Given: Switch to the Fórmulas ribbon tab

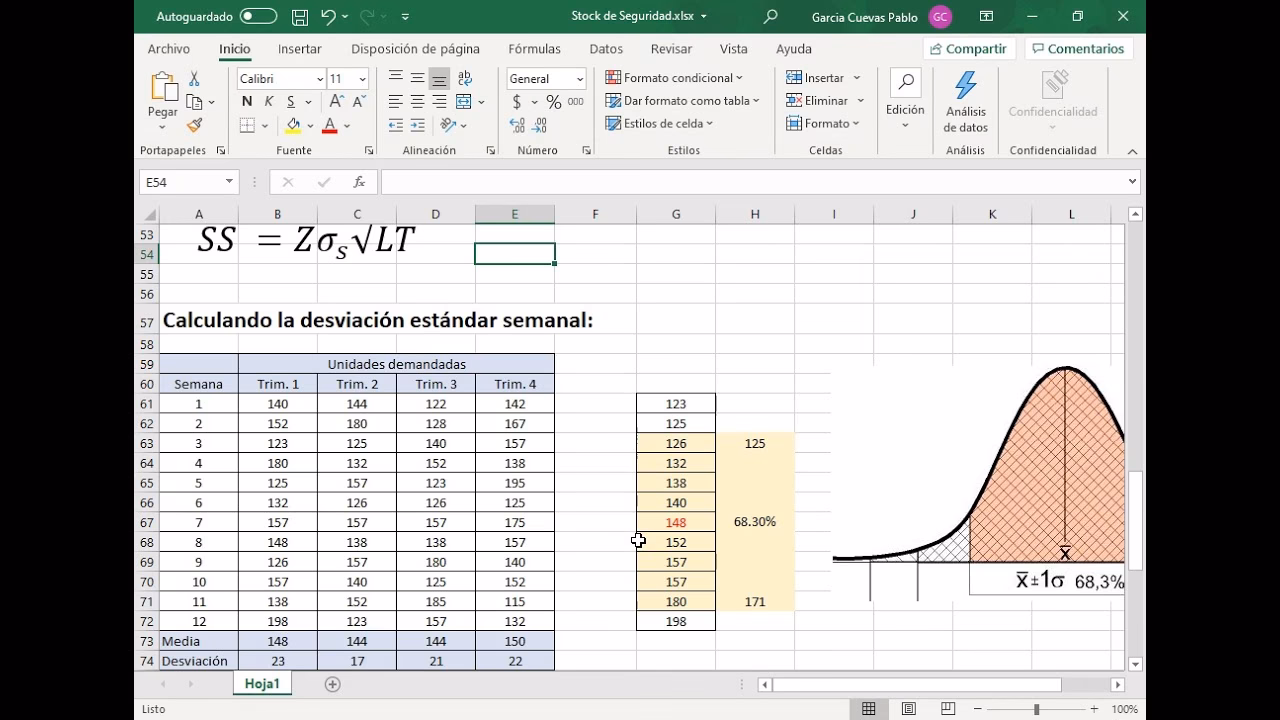Looking at the screenshot, I should pyautogui.click(x=535, y=48).
